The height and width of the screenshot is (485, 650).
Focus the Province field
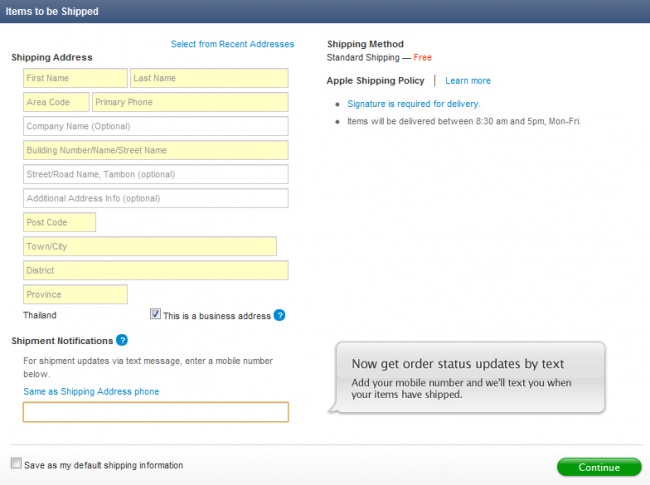75,294
